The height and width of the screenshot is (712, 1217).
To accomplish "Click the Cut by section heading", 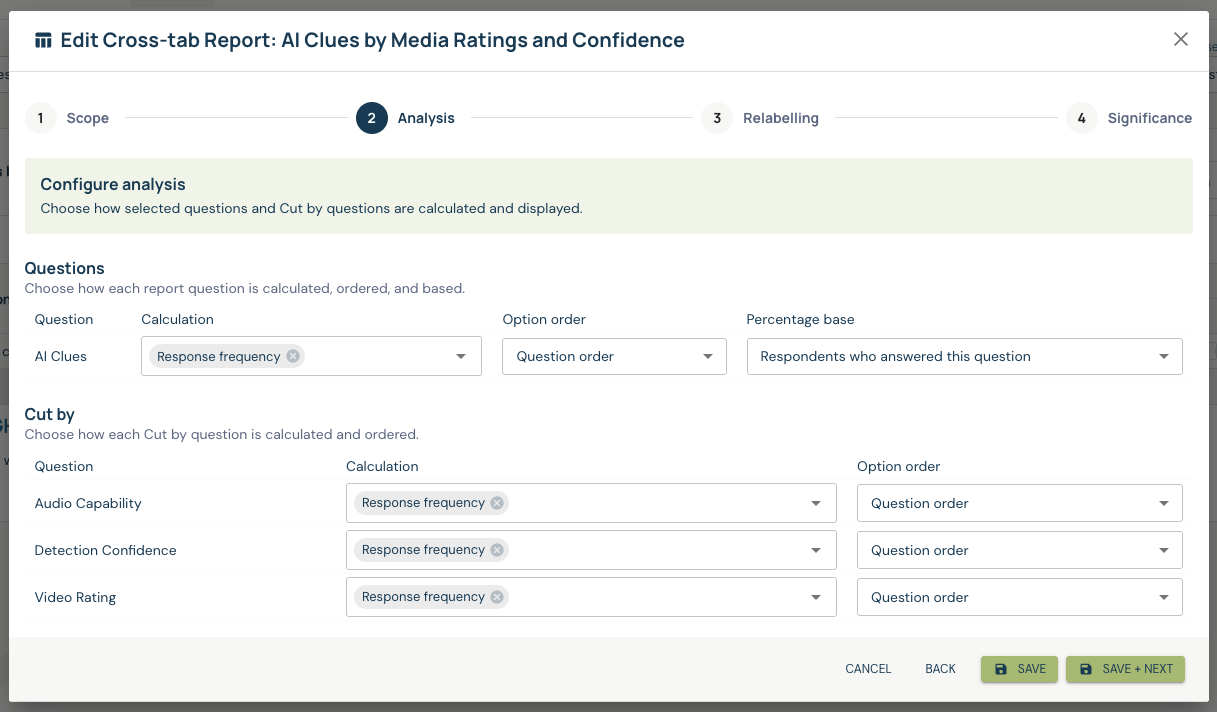I will click(x=50, y=414).
